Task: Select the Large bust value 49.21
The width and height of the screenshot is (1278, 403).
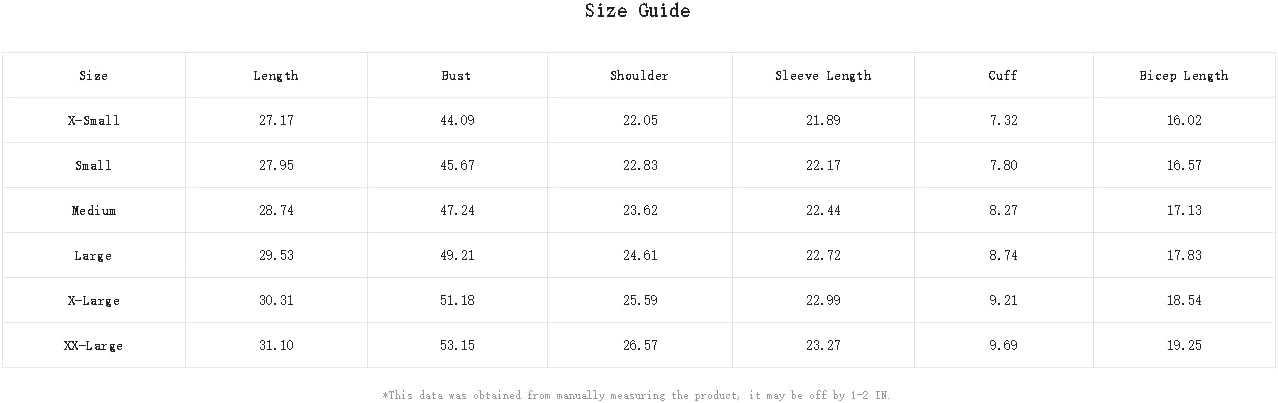Action: pyautogui.click(x=457, y=256)
